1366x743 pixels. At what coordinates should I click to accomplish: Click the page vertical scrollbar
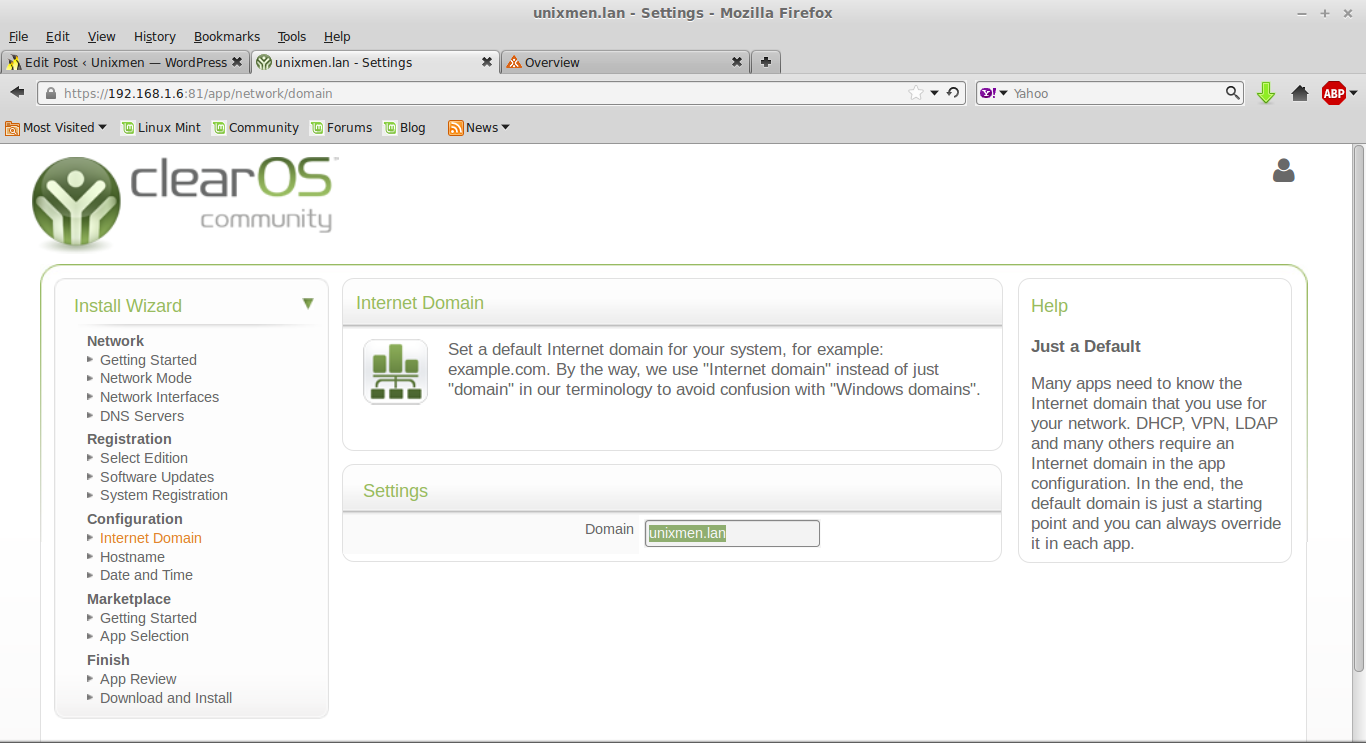coord(1358,408)
